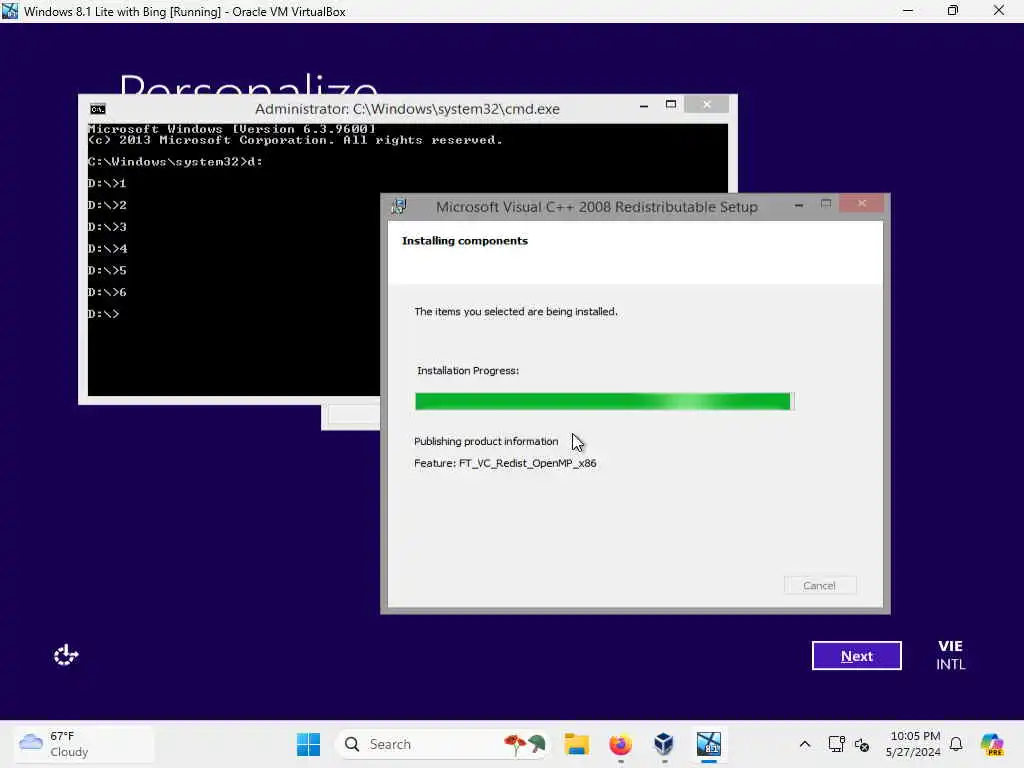Minimize the cmd.exe window
This screenshot has height=768, width=1024.
[x=644, y=105]
